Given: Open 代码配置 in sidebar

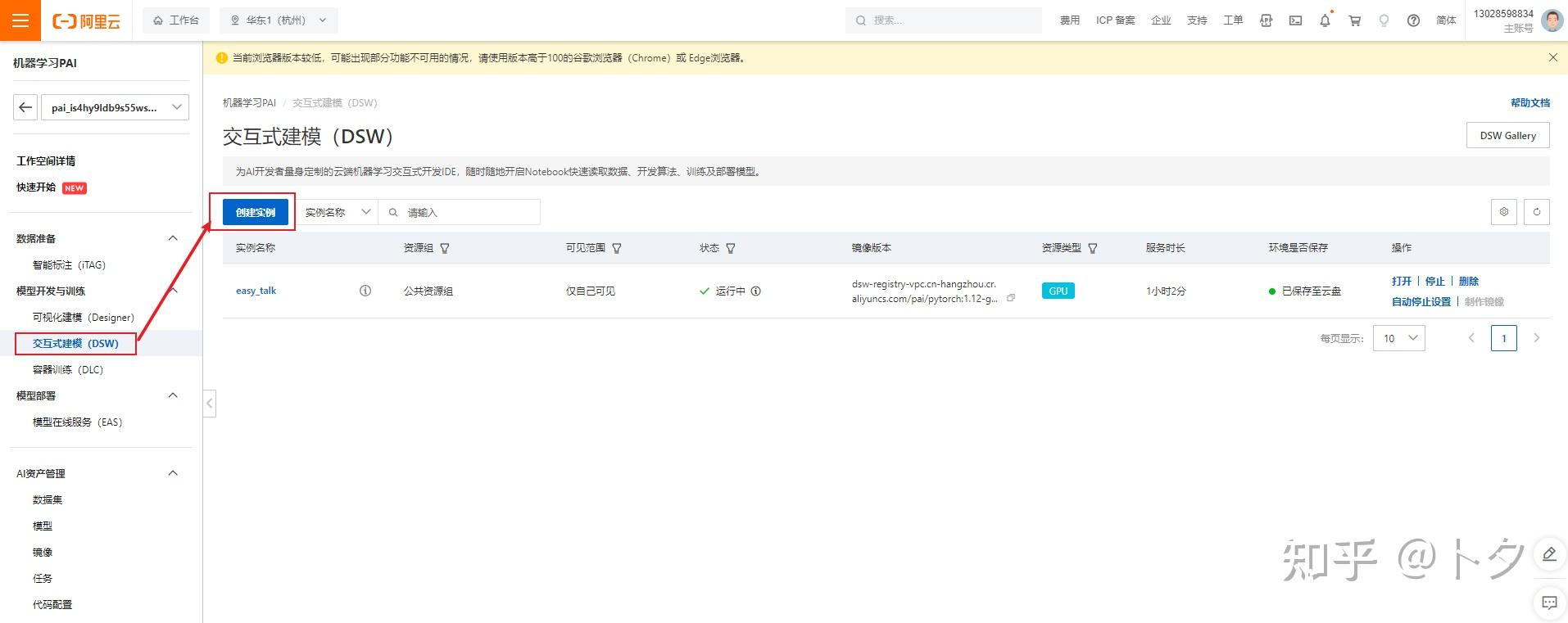Looking at the screenshot, I should coord(52,604).
